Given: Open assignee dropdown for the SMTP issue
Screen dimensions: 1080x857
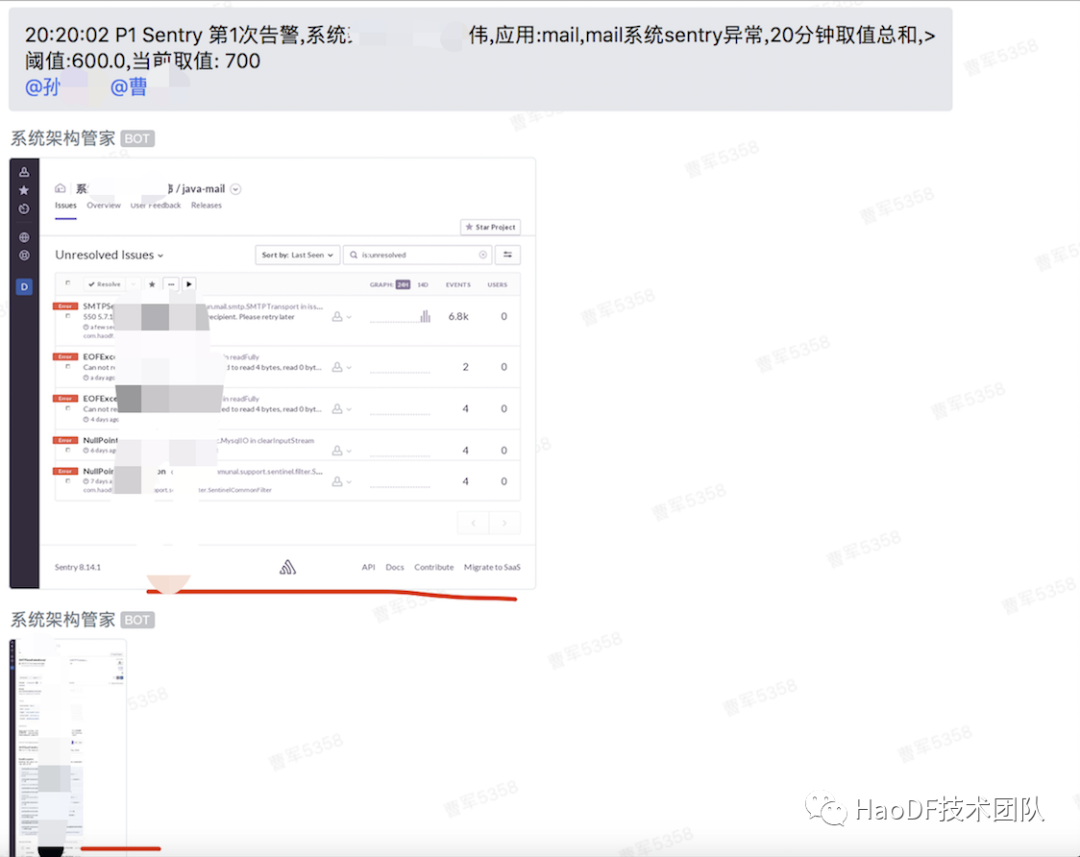Looking at the screenshot, I should tap(342, 316).
